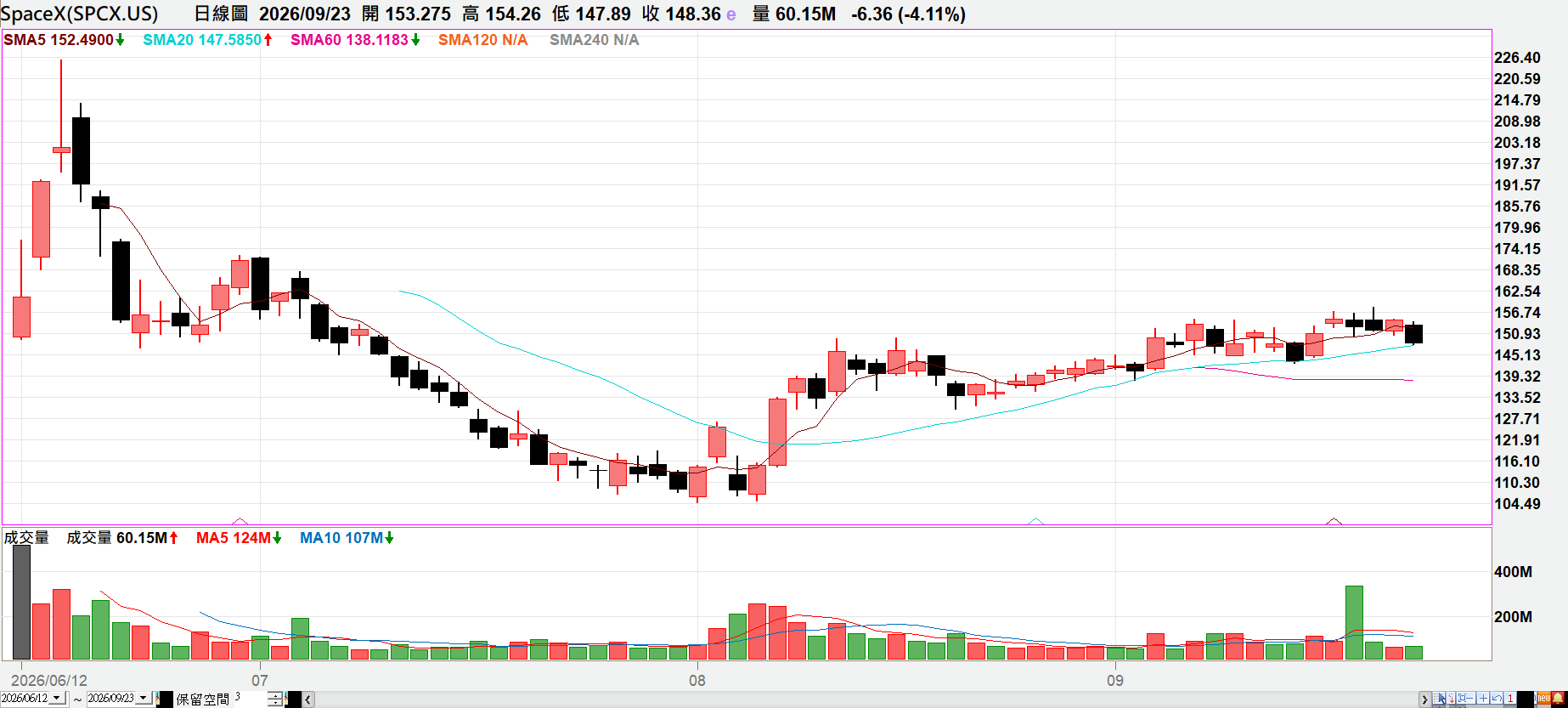Screen dimensions: 1568x708
Task: Open the end date 2026/09/23 dropdown
Action: (x=144, y=698)
